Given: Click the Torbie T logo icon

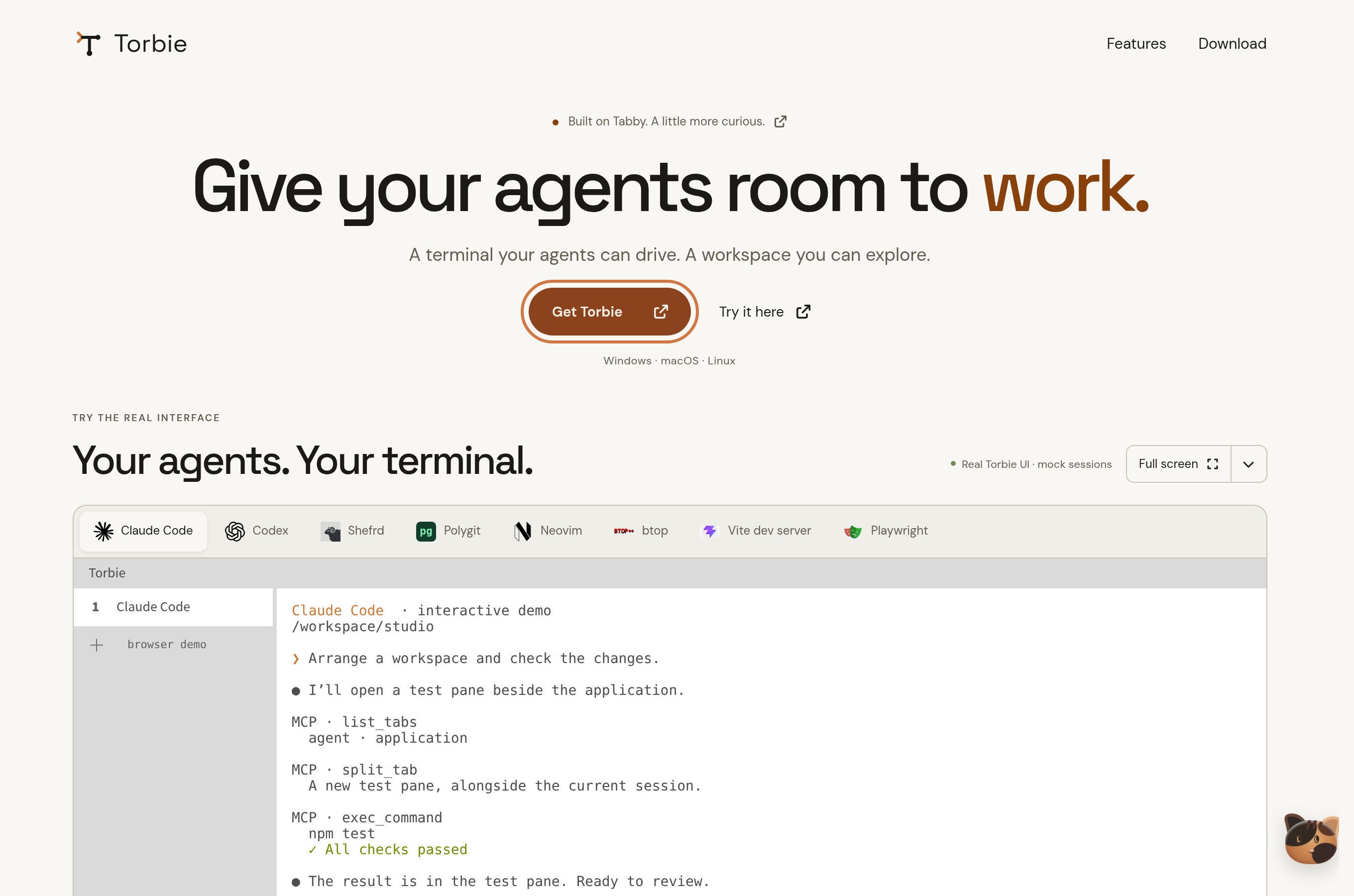Looking at the screenshot, I should (89, 43).
